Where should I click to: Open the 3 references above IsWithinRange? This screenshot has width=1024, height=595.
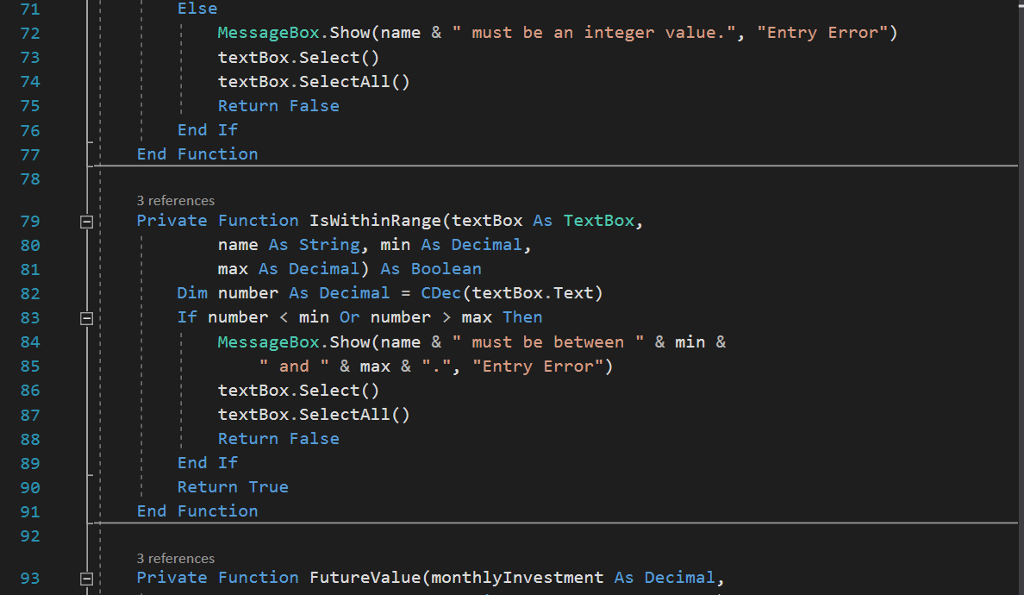pyautogui.click(x=175, y=200)
